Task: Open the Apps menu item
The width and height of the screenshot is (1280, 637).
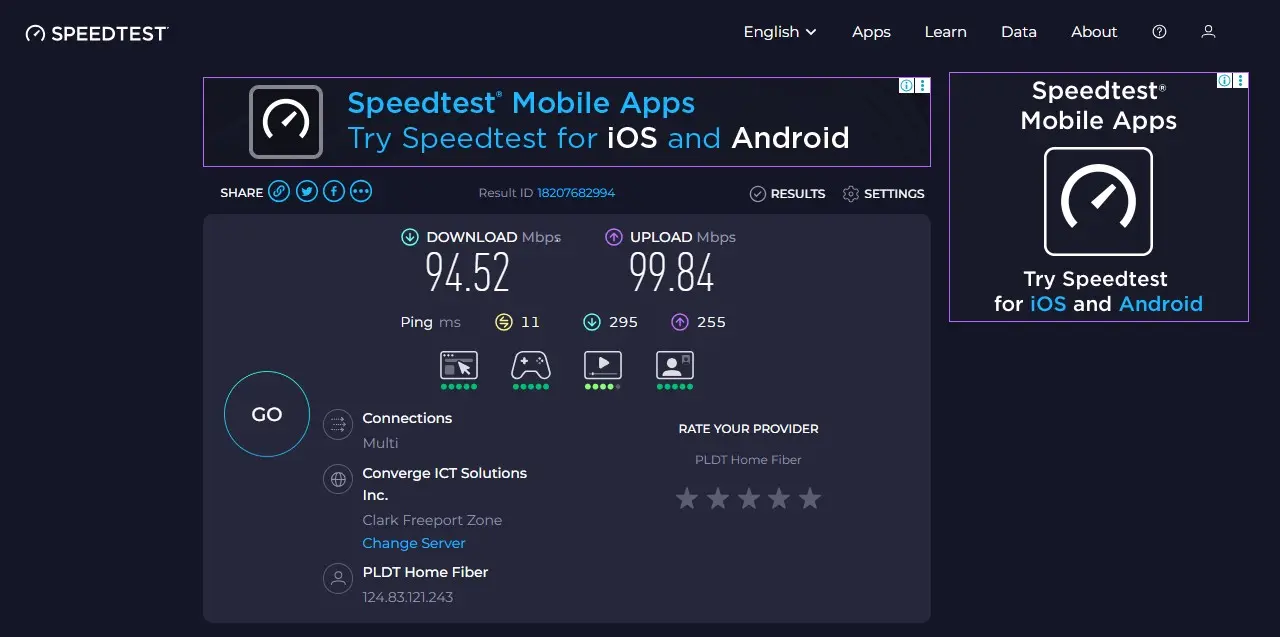Action: (871, 32)
